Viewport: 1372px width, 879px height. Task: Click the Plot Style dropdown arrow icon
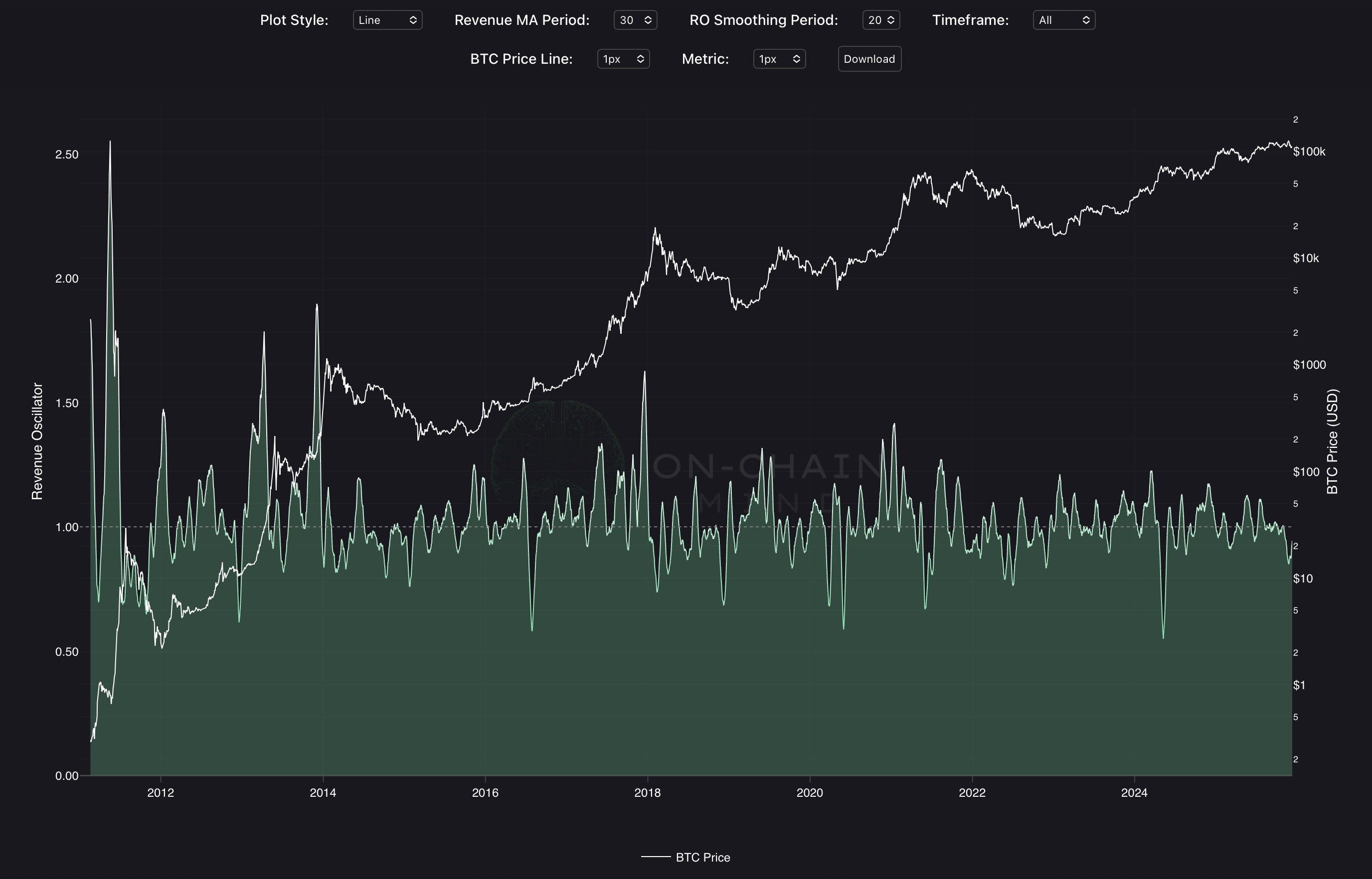click(413, 20)
